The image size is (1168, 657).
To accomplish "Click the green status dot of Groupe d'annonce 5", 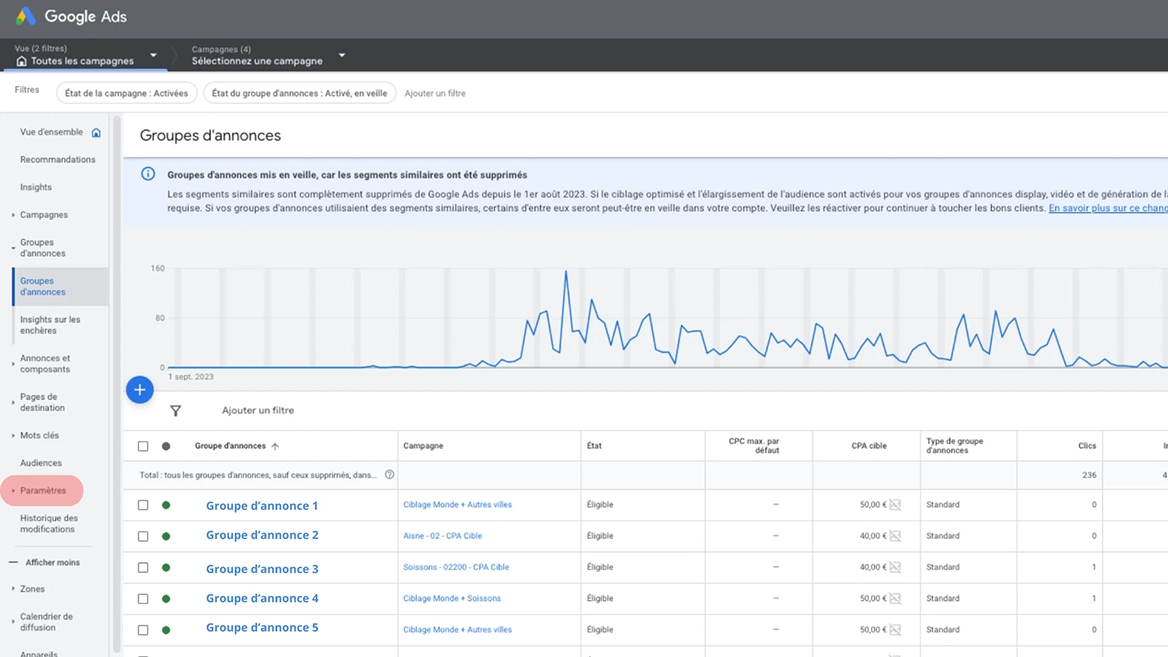I will coord(166,630).
